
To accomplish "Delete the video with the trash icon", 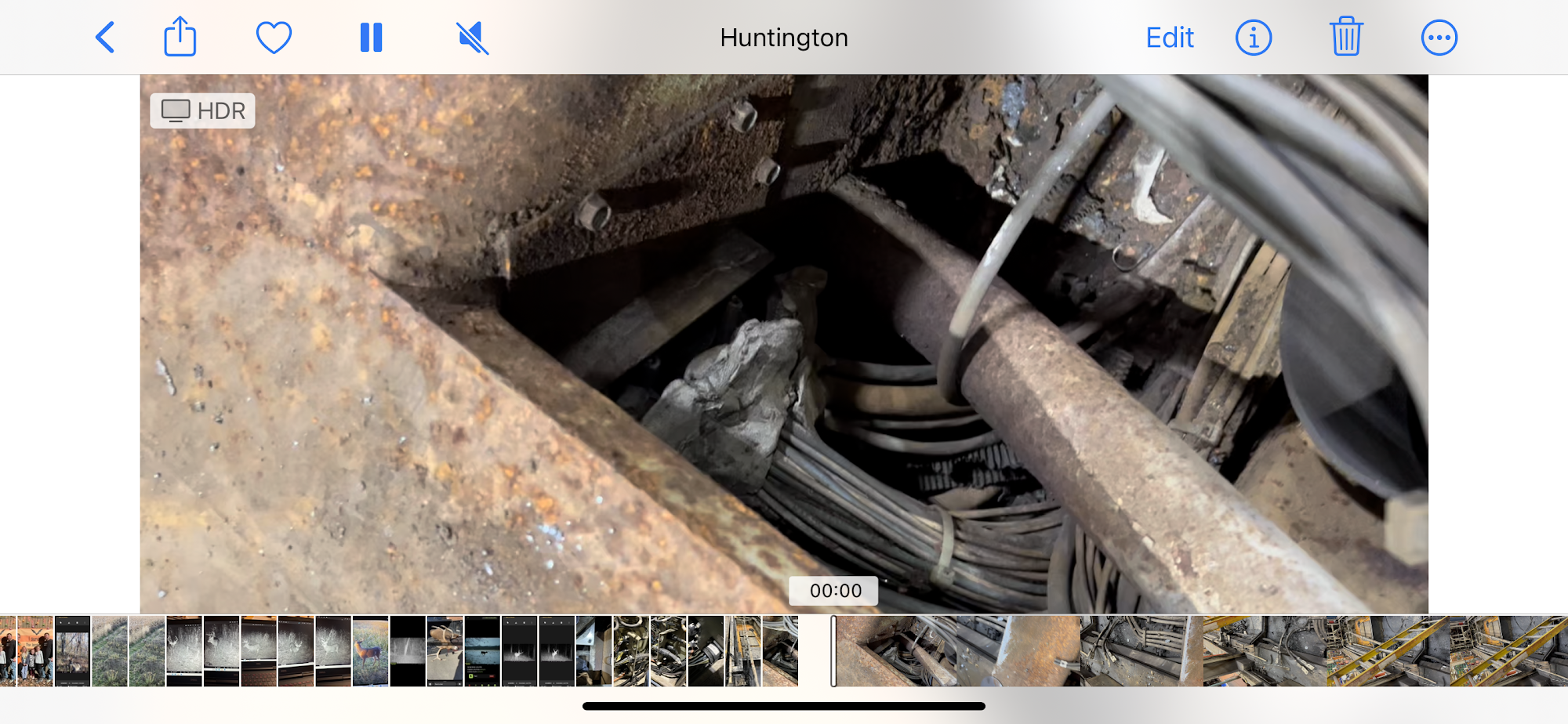I will pos(1346,37).
